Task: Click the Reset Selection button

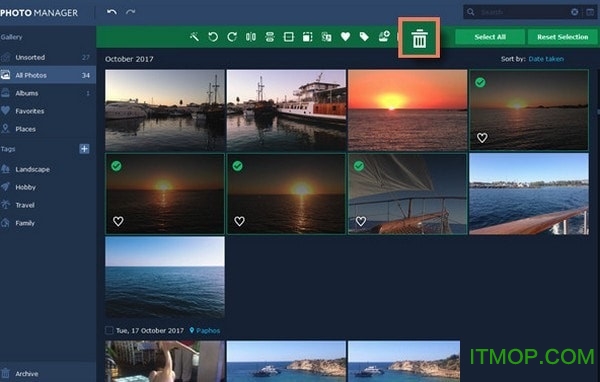Action: click(x=562, y=37)
